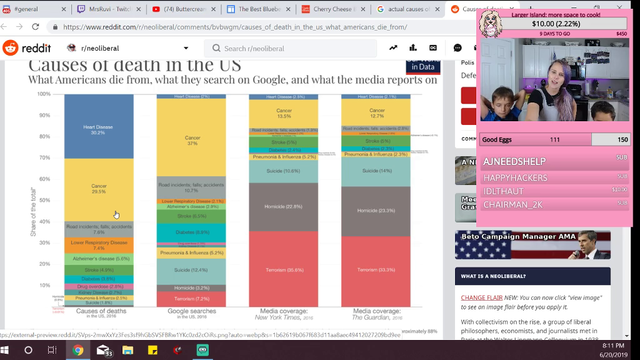The width and height of the screenshot is (640, 360).
Task: Open the teal streaming app on taskbar
Action: click(x=202, y=350)
